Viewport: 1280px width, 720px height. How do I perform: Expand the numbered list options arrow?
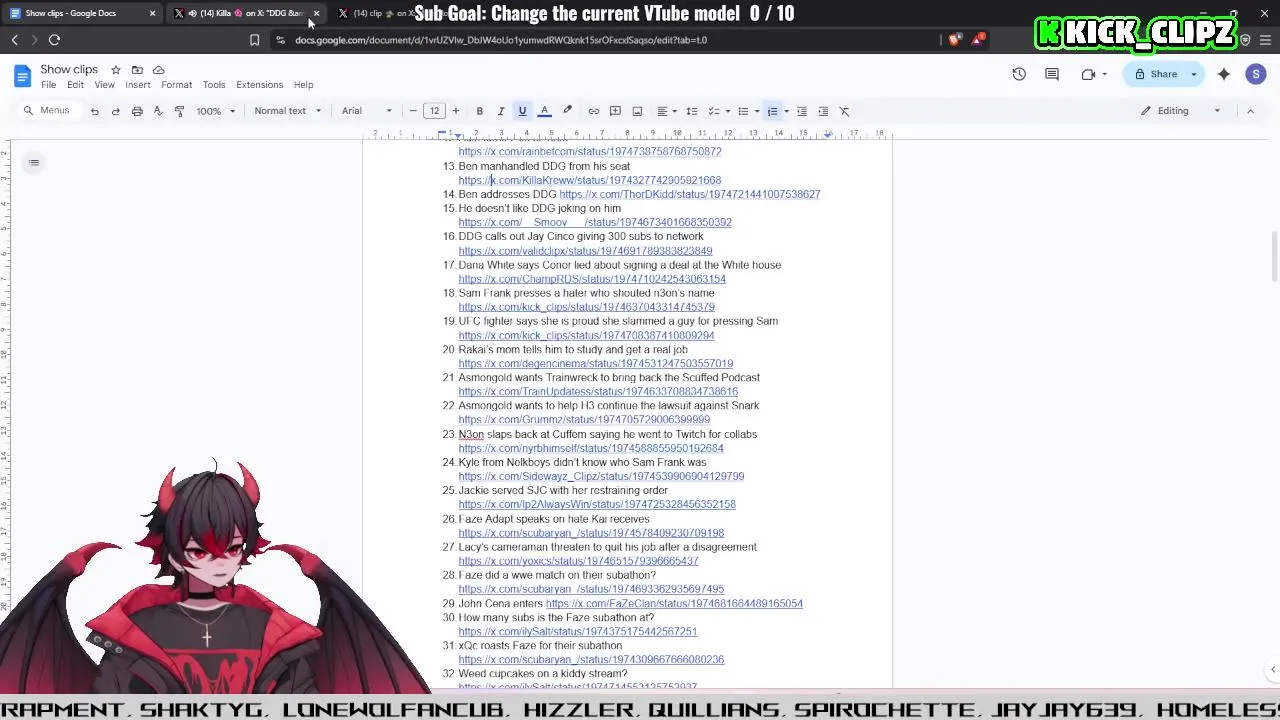[x=786, y=111]
